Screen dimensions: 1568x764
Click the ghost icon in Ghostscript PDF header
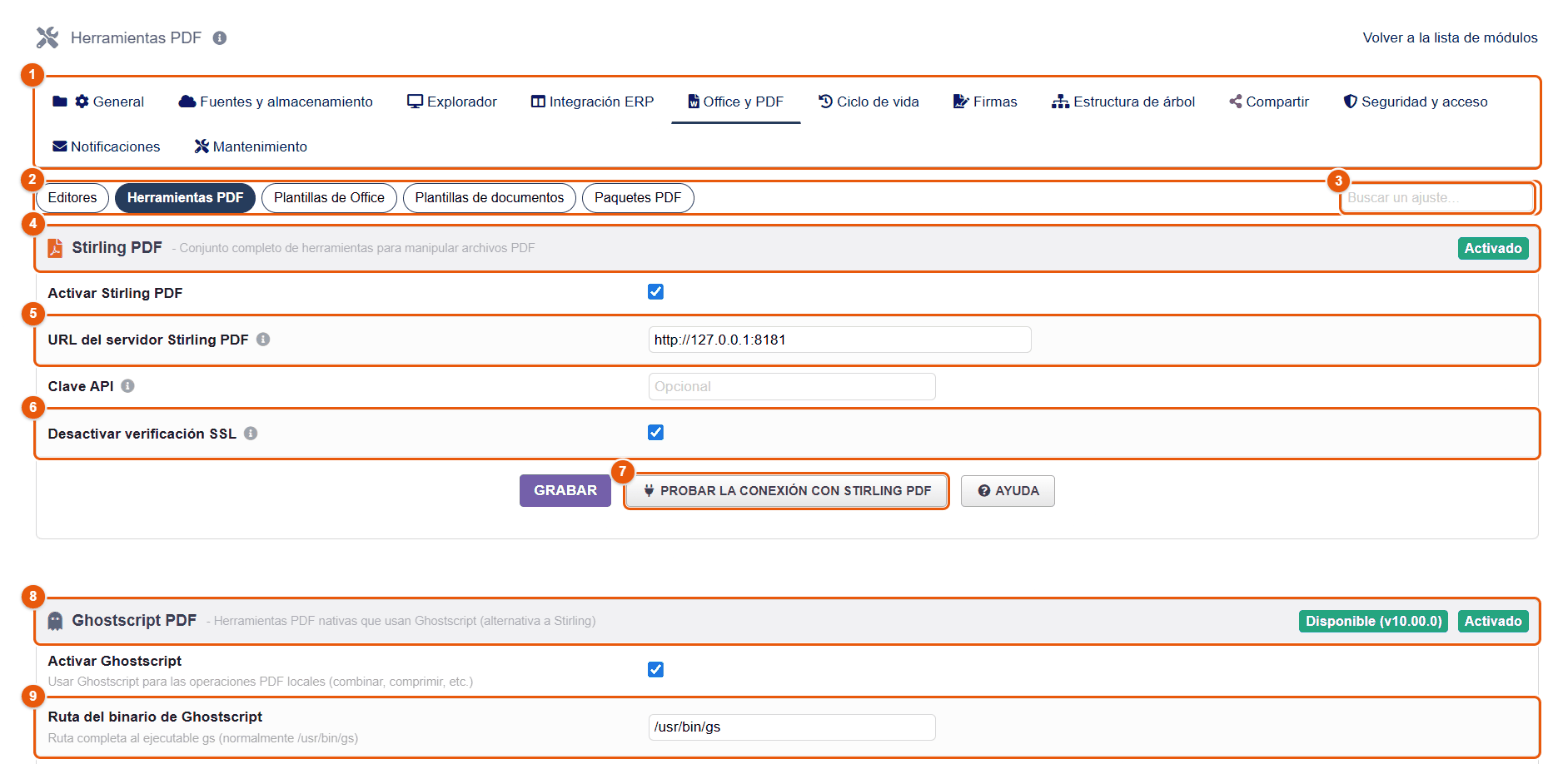56,621
